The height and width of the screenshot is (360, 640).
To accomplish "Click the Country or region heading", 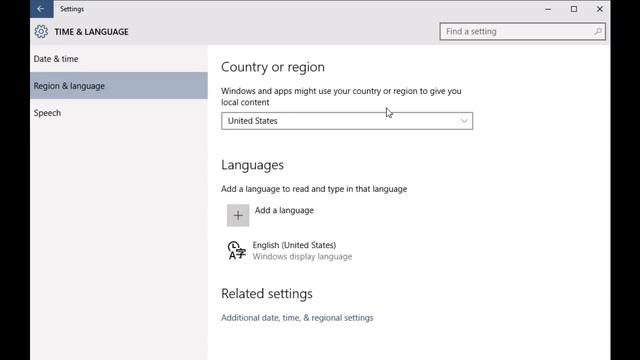I will 273,67.
